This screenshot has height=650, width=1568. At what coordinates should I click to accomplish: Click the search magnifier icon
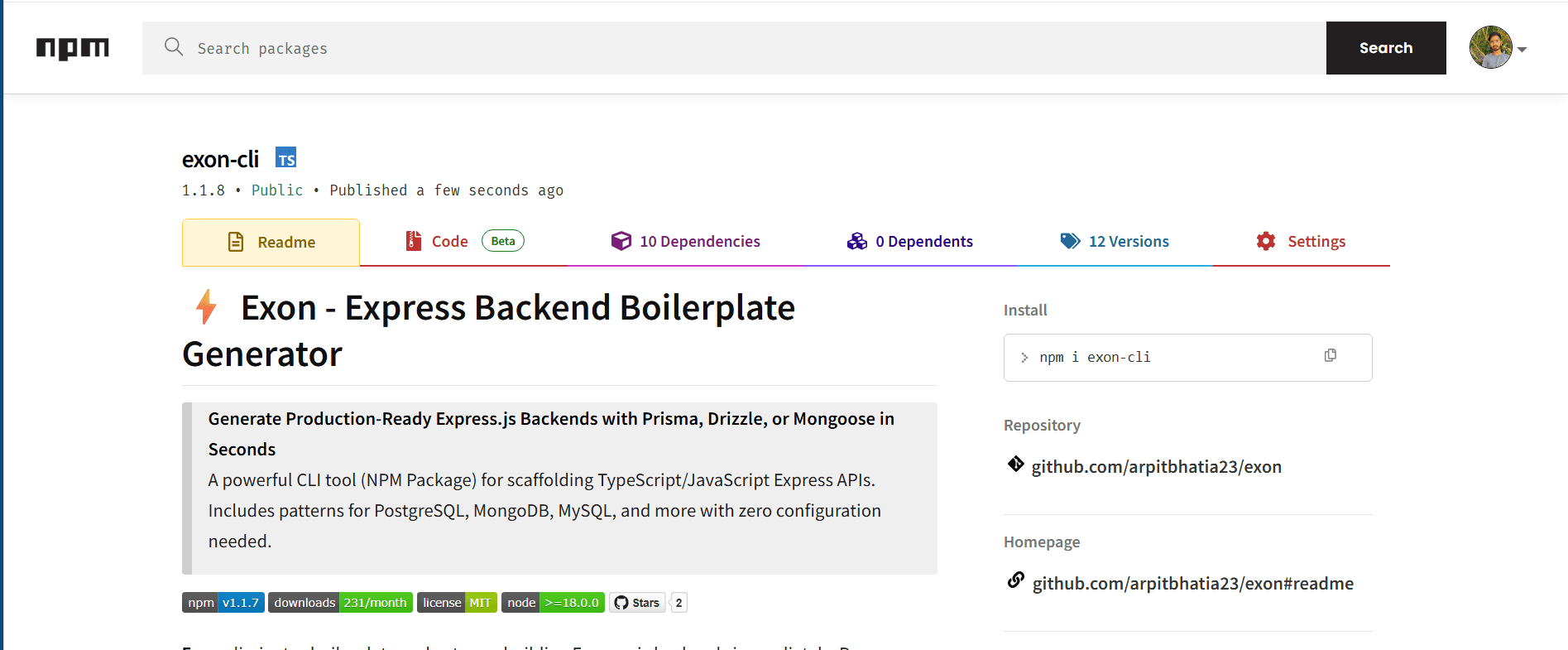point(174,47)
